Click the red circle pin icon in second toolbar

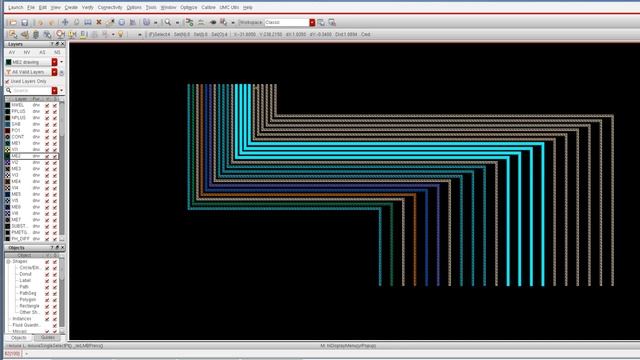(x=60, y=35)
